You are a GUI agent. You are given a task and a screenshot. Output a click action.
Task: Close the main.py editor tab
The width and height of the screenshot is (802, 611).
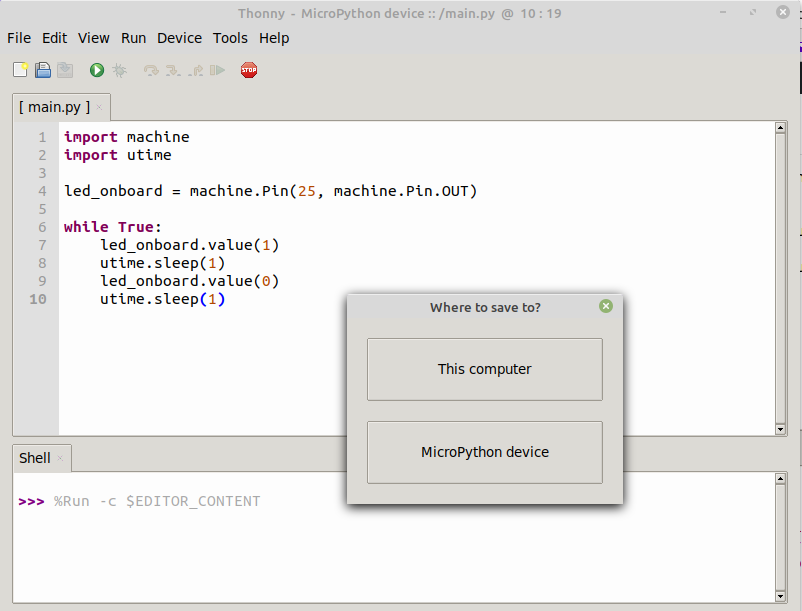pyautogui.click(x=99, y=107)
